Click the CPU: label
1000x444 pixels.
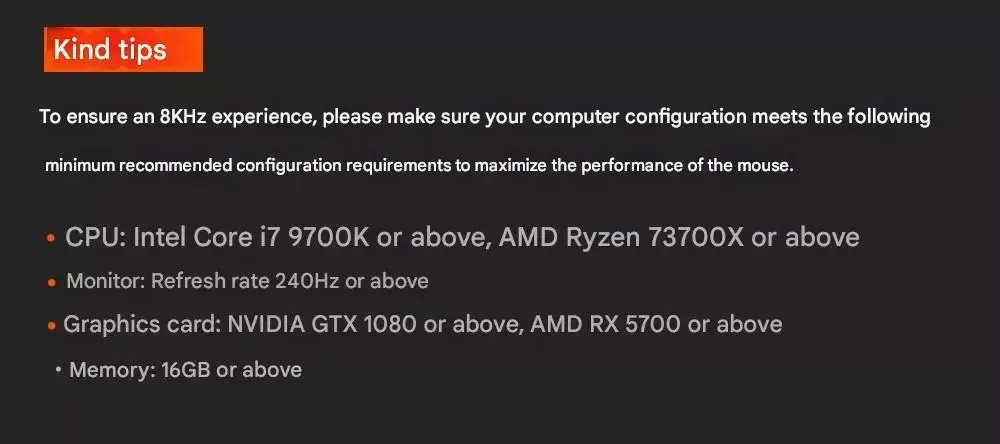click(96, 237)
